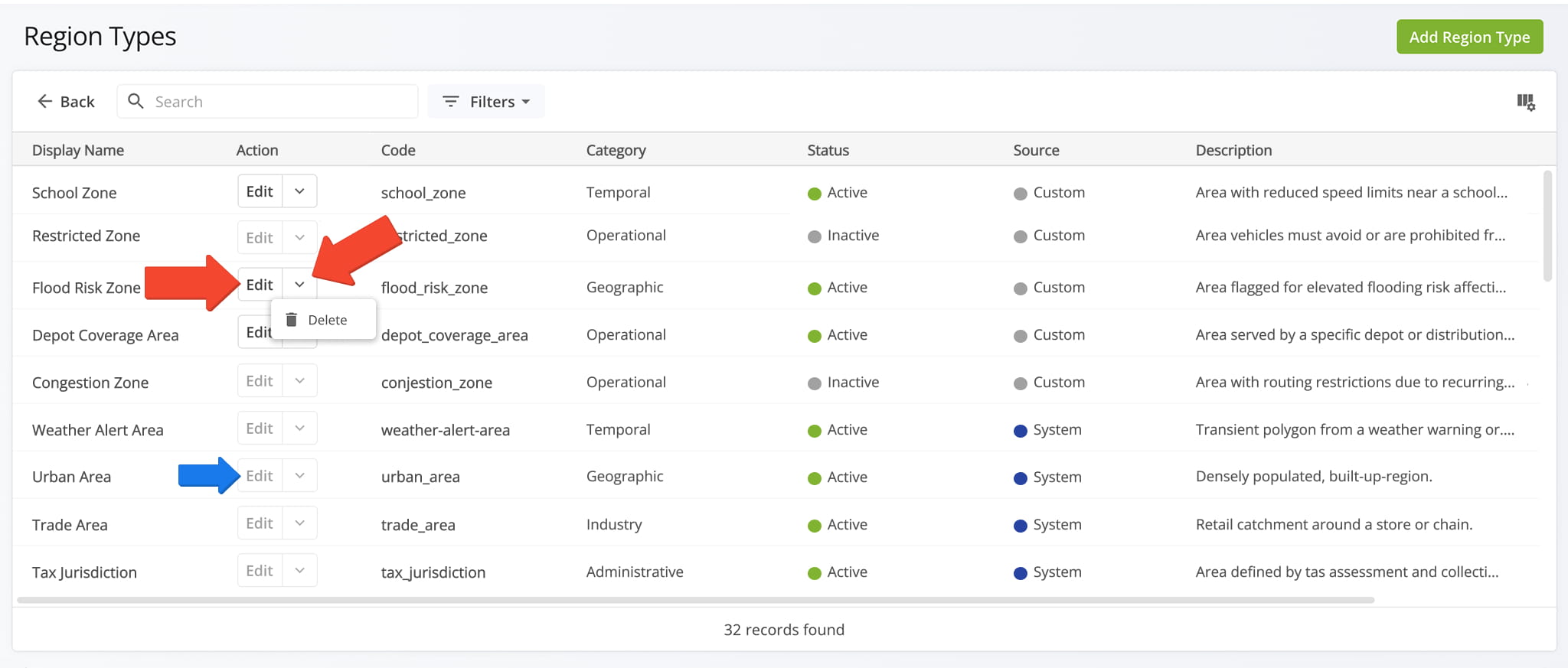Click 'Densely populated, built-up-region.' description
1568x668 pixels.
coord(1314,476)
